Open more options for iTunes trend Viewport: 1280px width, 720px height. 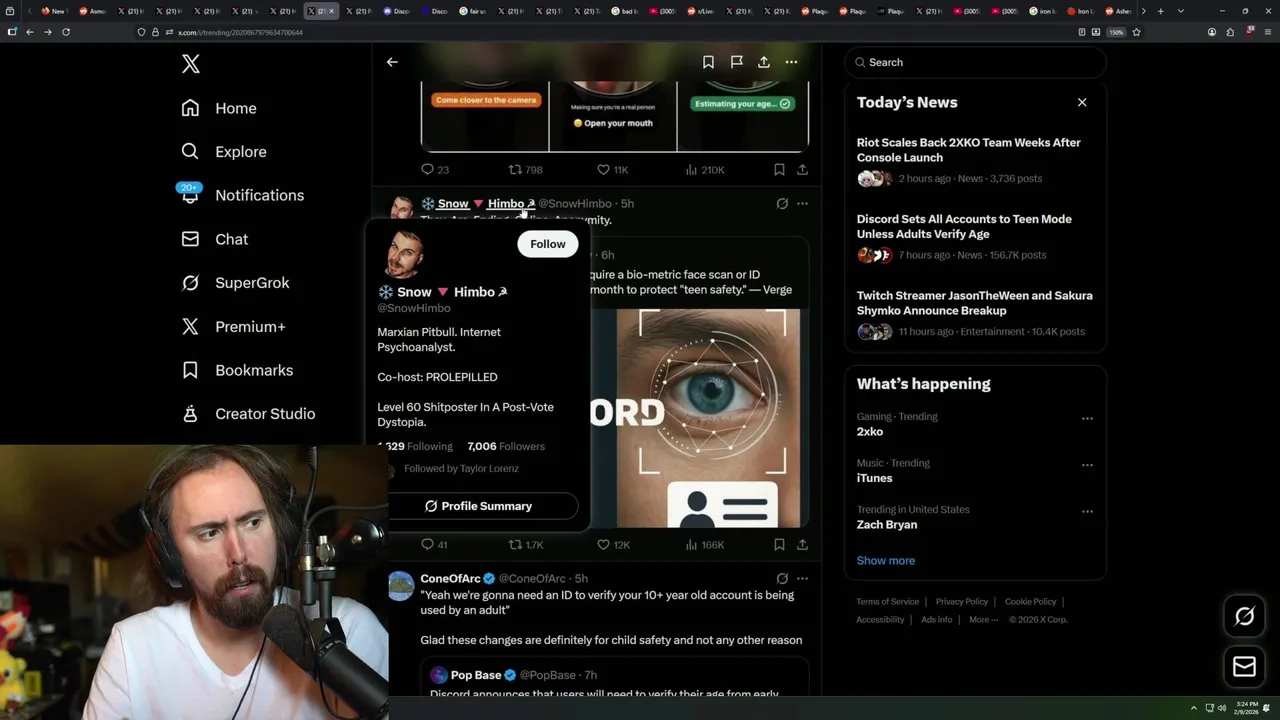pyautogui.click(x=1087, y=466)
